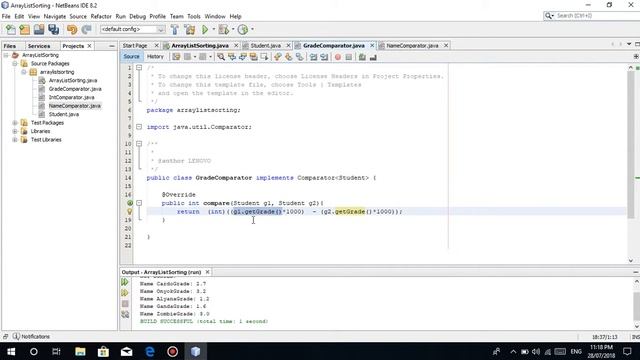This screenshot has height=360, width=640.
Task: Run the project with green play icon
Action: tap(205, 29)
